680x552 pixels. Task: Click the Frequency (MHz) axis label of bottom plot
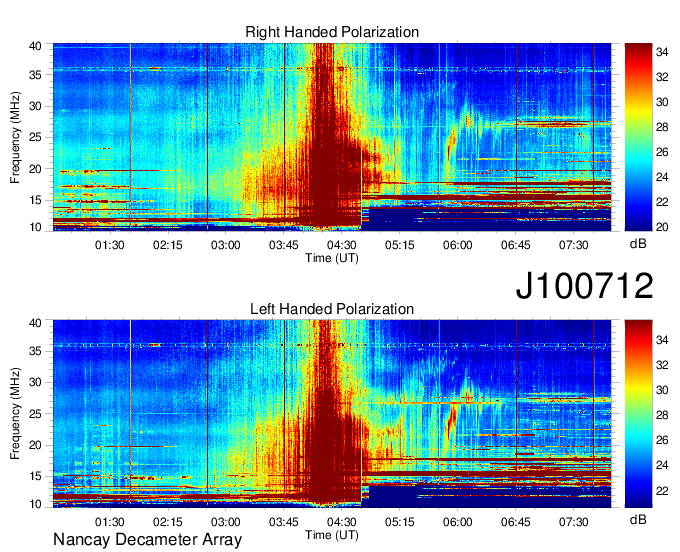pyautogui.click(x=15, y=414)
